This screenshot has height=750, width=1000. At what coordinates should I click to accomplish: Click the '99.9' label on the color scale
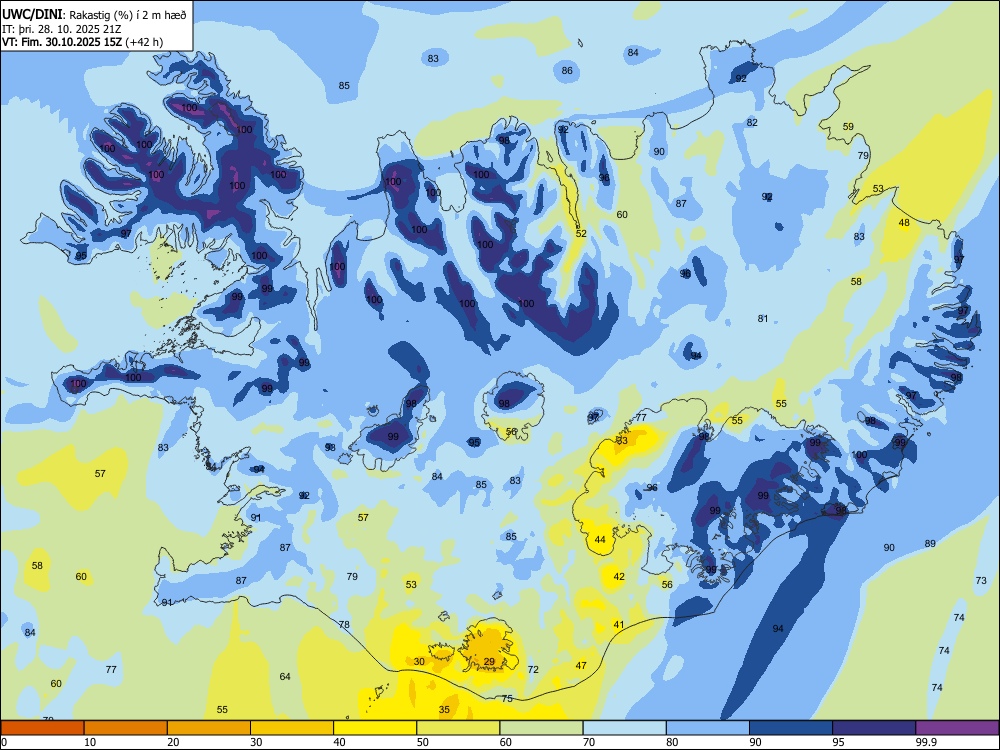[927, 742]
